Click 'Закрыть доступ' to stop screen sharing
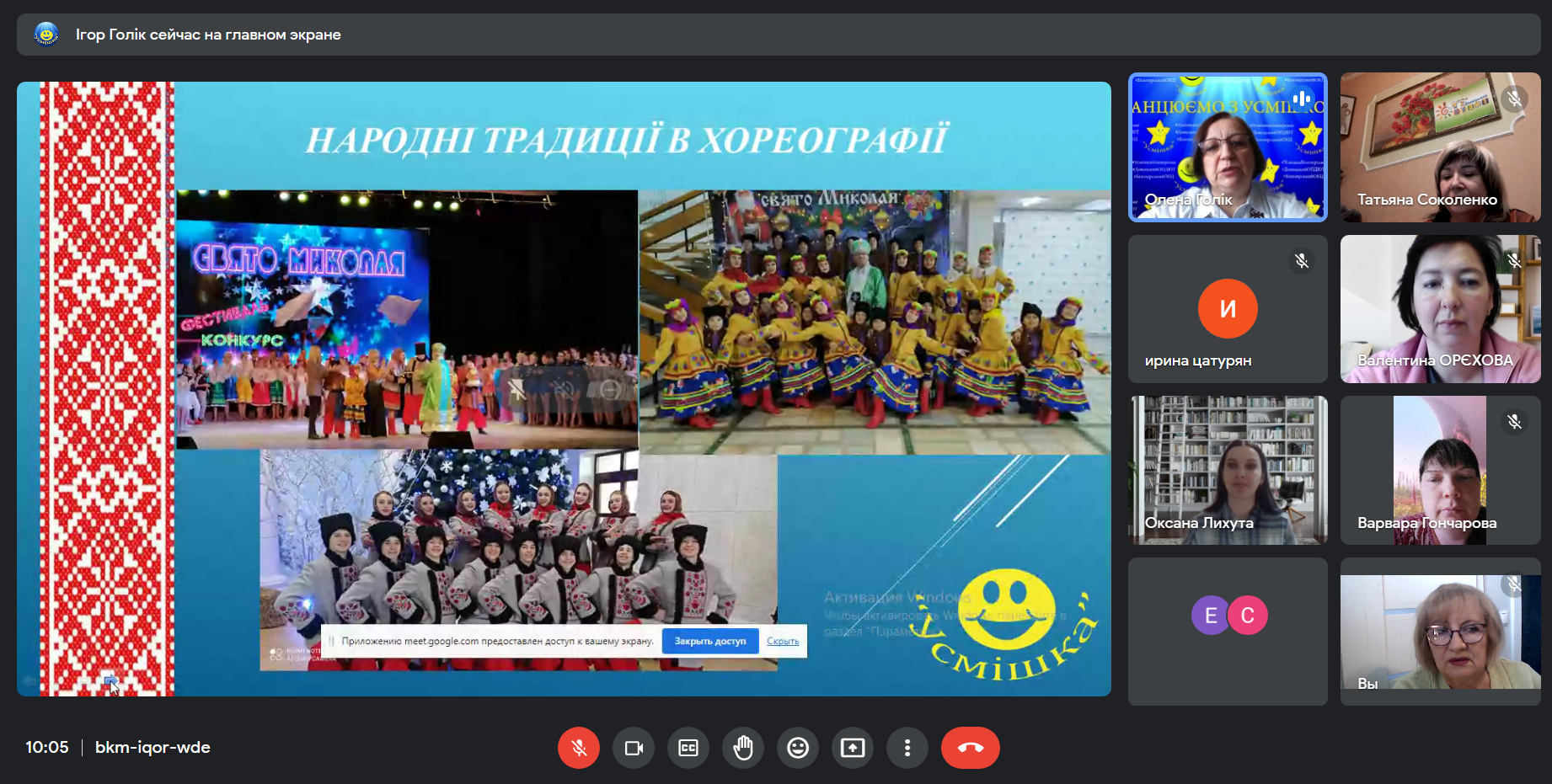Viewport: 1552px width, 784px height. [709, 641]
